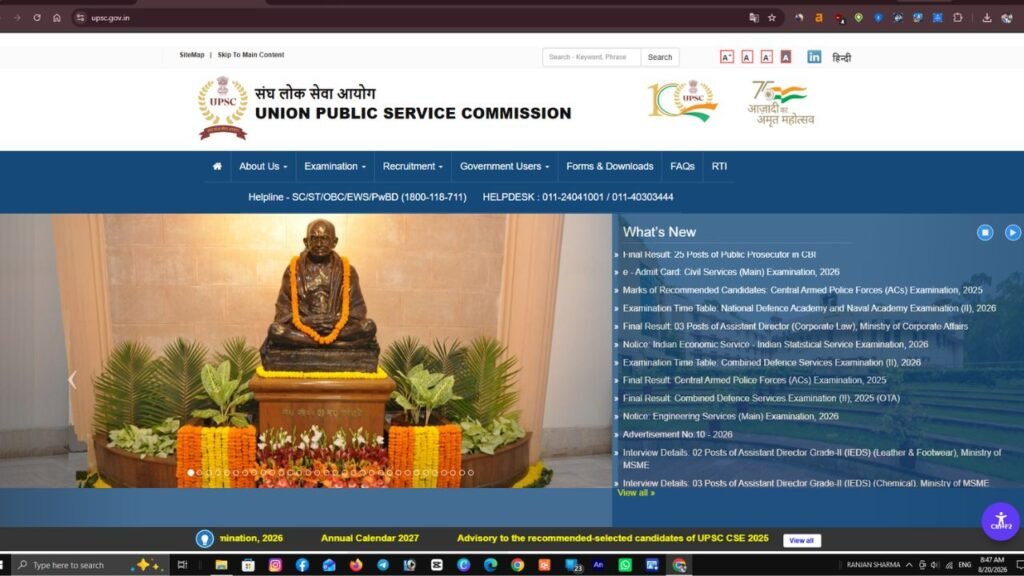Go to browser home page icon
Image resolution: width=1024 pixels, height=576 pixels.
(x=57, y=18)
